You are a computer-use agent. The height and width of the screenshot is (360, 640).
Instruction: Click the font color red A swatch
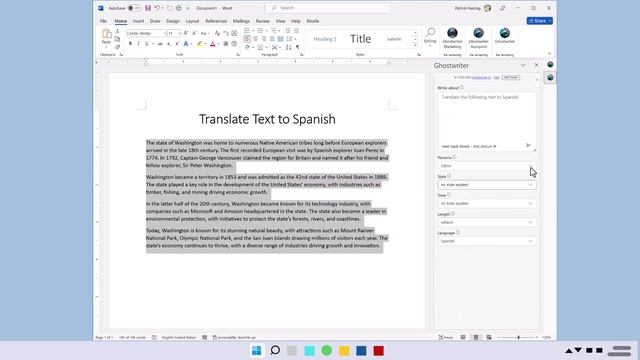point(213,44)
